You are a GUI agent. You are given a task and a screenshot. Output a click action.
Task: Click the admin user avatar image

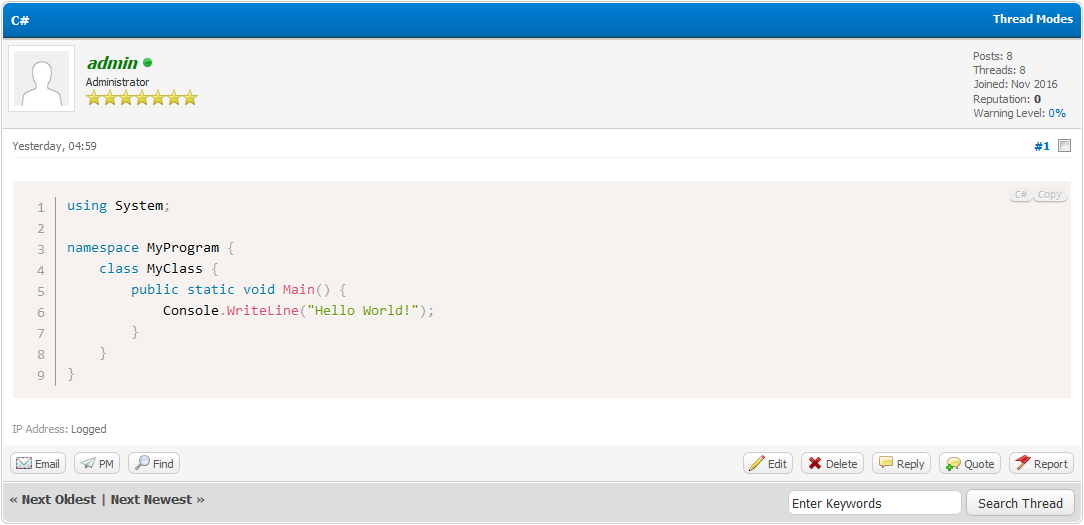tap(41, 79)
